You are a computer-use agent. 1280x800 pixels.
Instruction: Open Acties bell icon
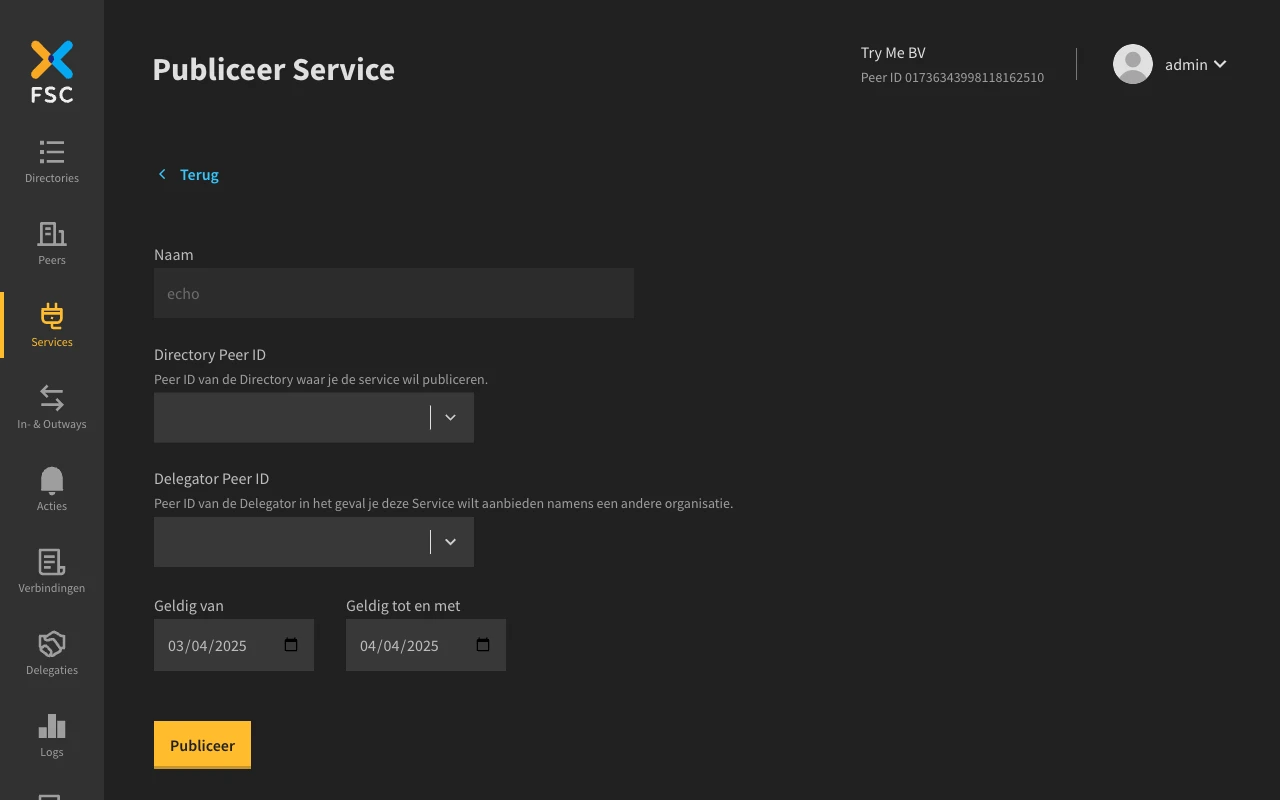coord(52,481)
